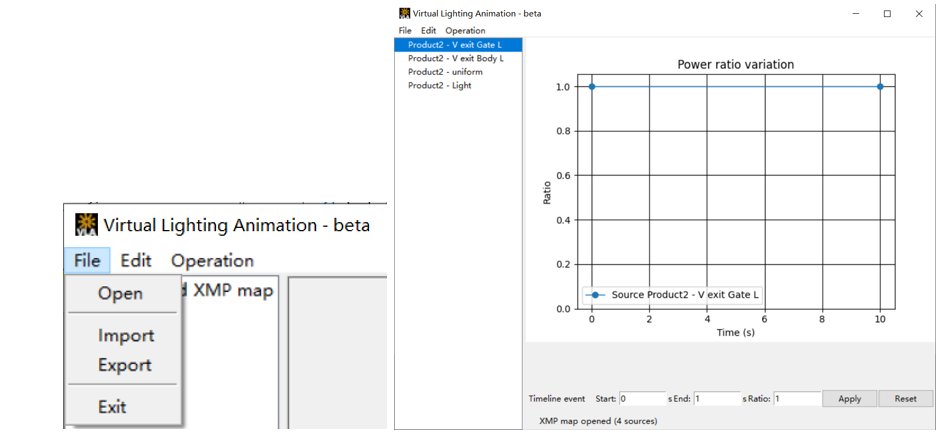Image resolution: width=936 pixels, height=439 pixels.
Task: Select Import in the File menu
Action: [x=126, y=336]
